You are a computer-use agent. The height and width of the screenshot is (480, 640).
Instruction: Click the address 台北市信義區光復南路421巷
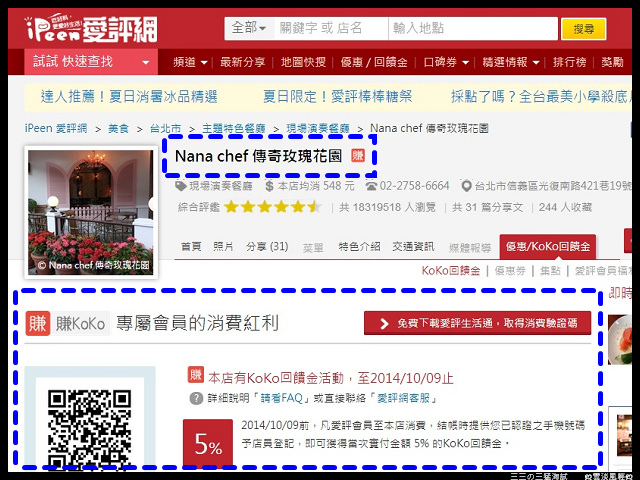click(553, 186)
